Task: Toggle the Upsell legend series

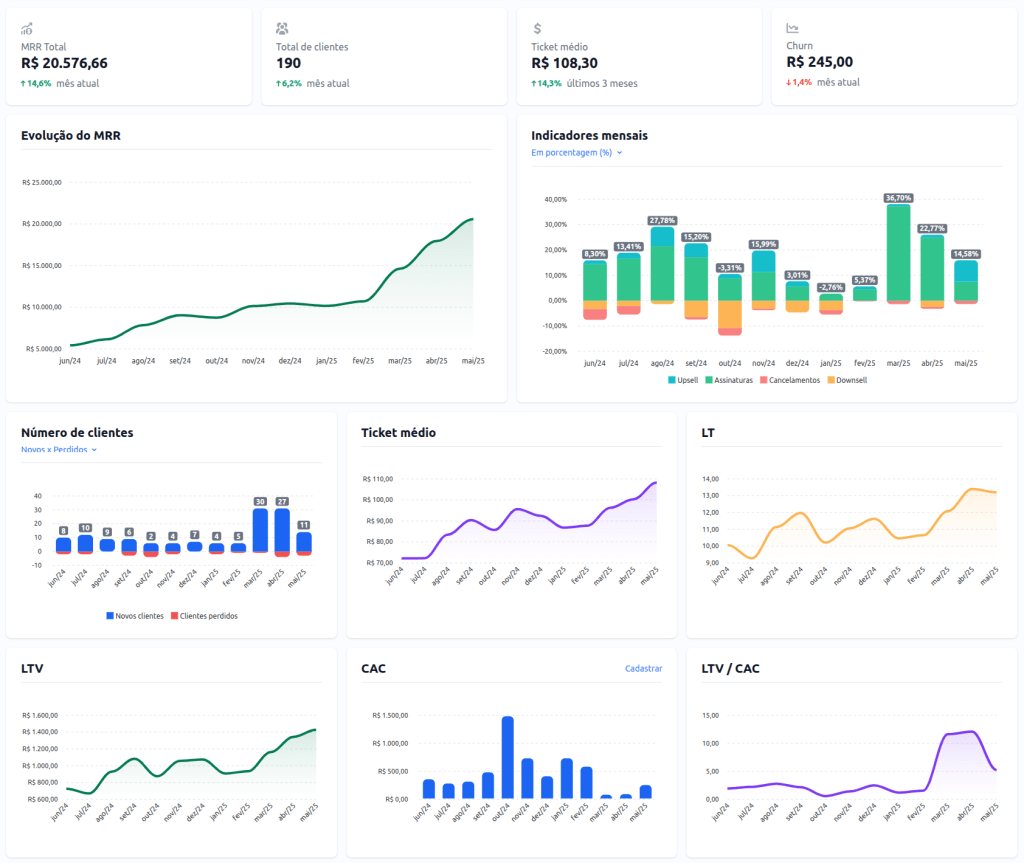Action: coord(683,380)
